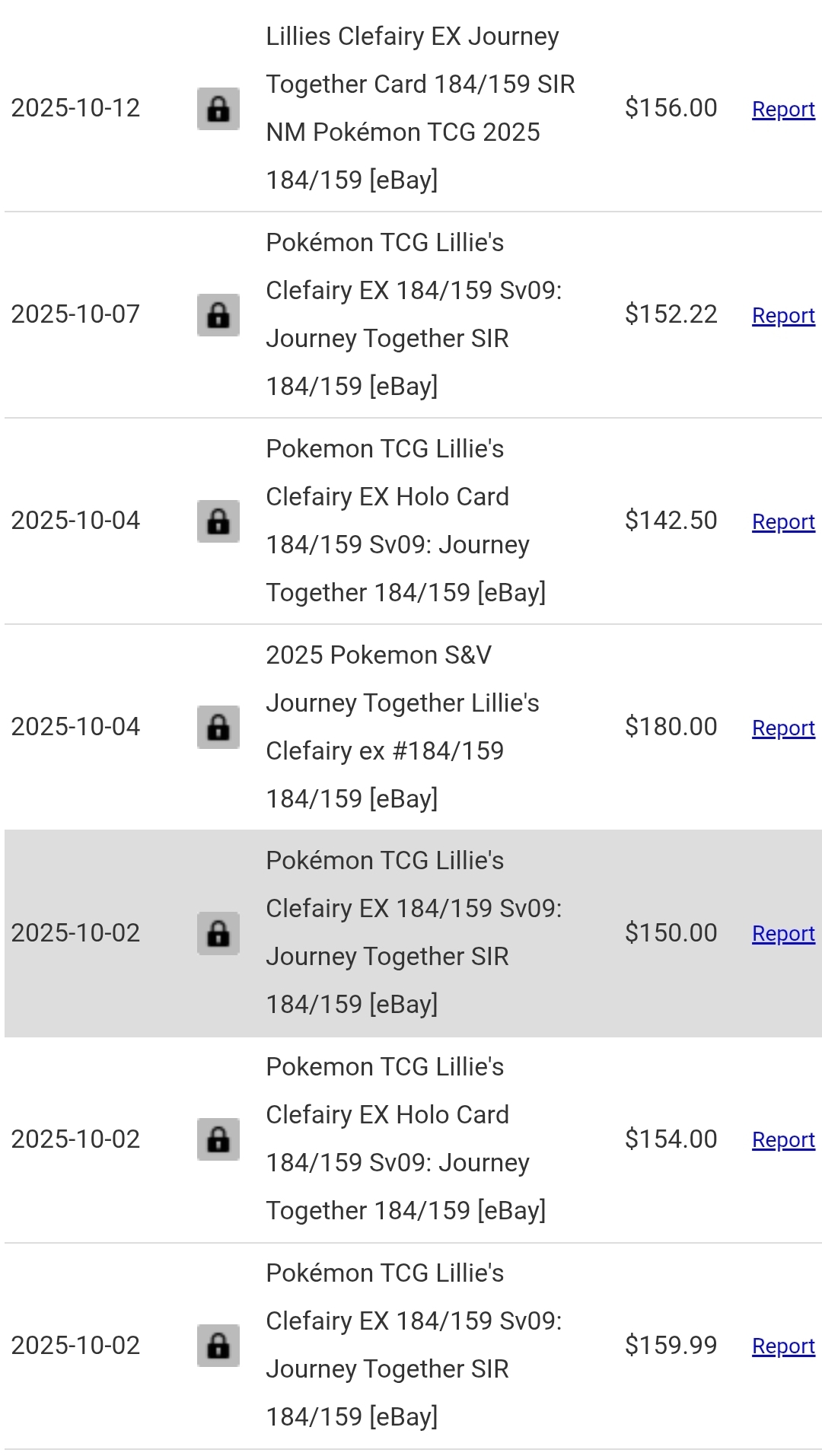Click the lock icon beside the $152.22 listing
Image resolution: width=822 pixels, height=1456 pixels.
[x=218, y=315]
